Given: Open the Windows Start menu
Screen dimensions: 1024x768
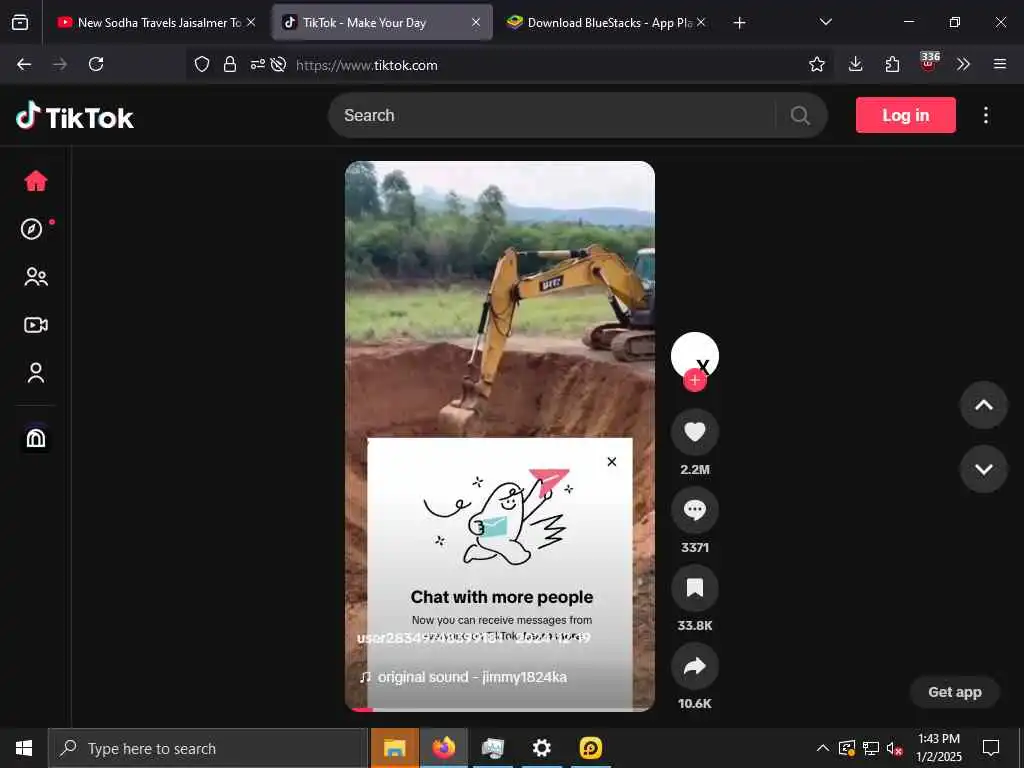Looking at the screenshot, I should coord(24,748).
